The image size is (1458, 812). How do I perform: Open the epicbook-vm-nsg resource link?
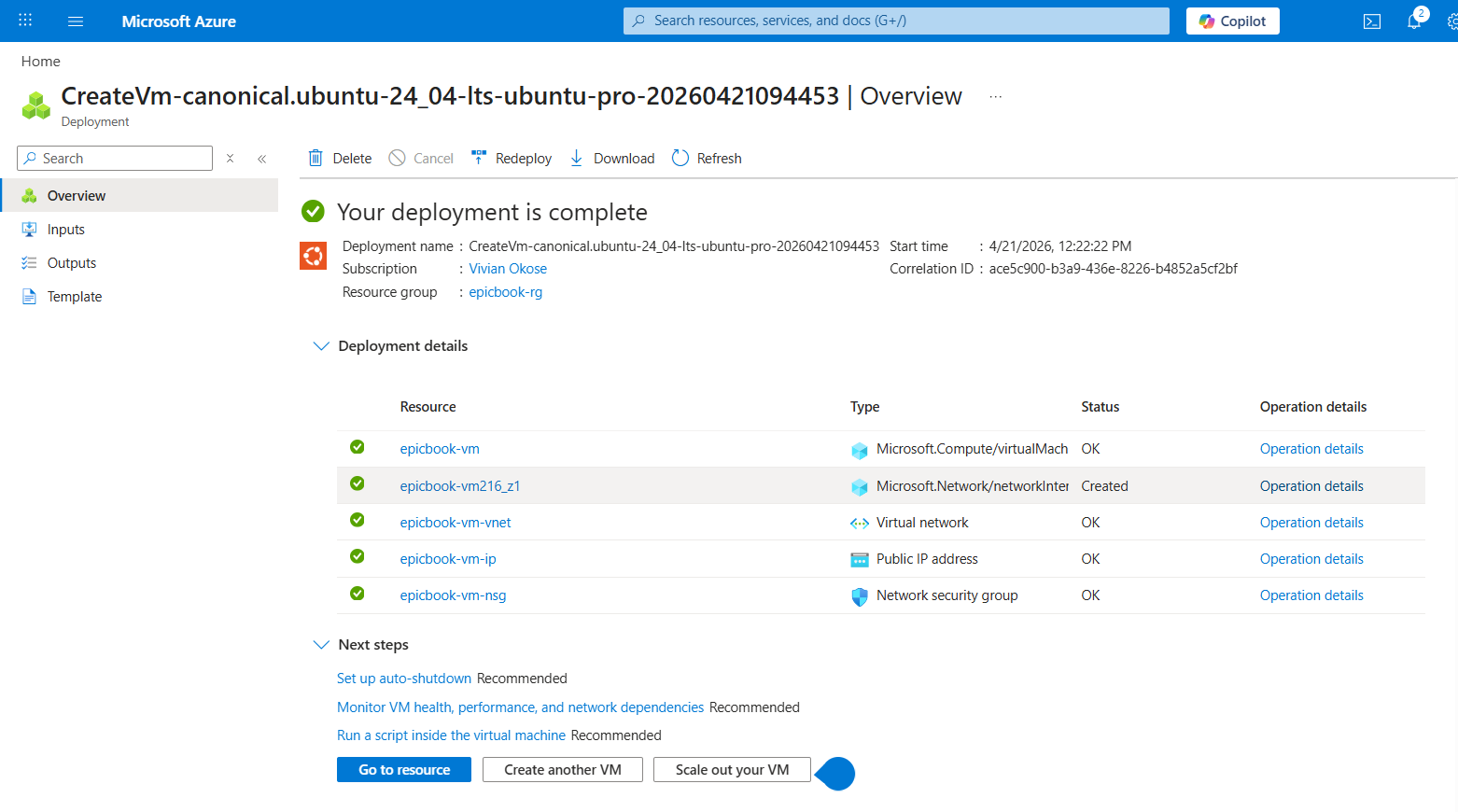(x=453, y=595)
